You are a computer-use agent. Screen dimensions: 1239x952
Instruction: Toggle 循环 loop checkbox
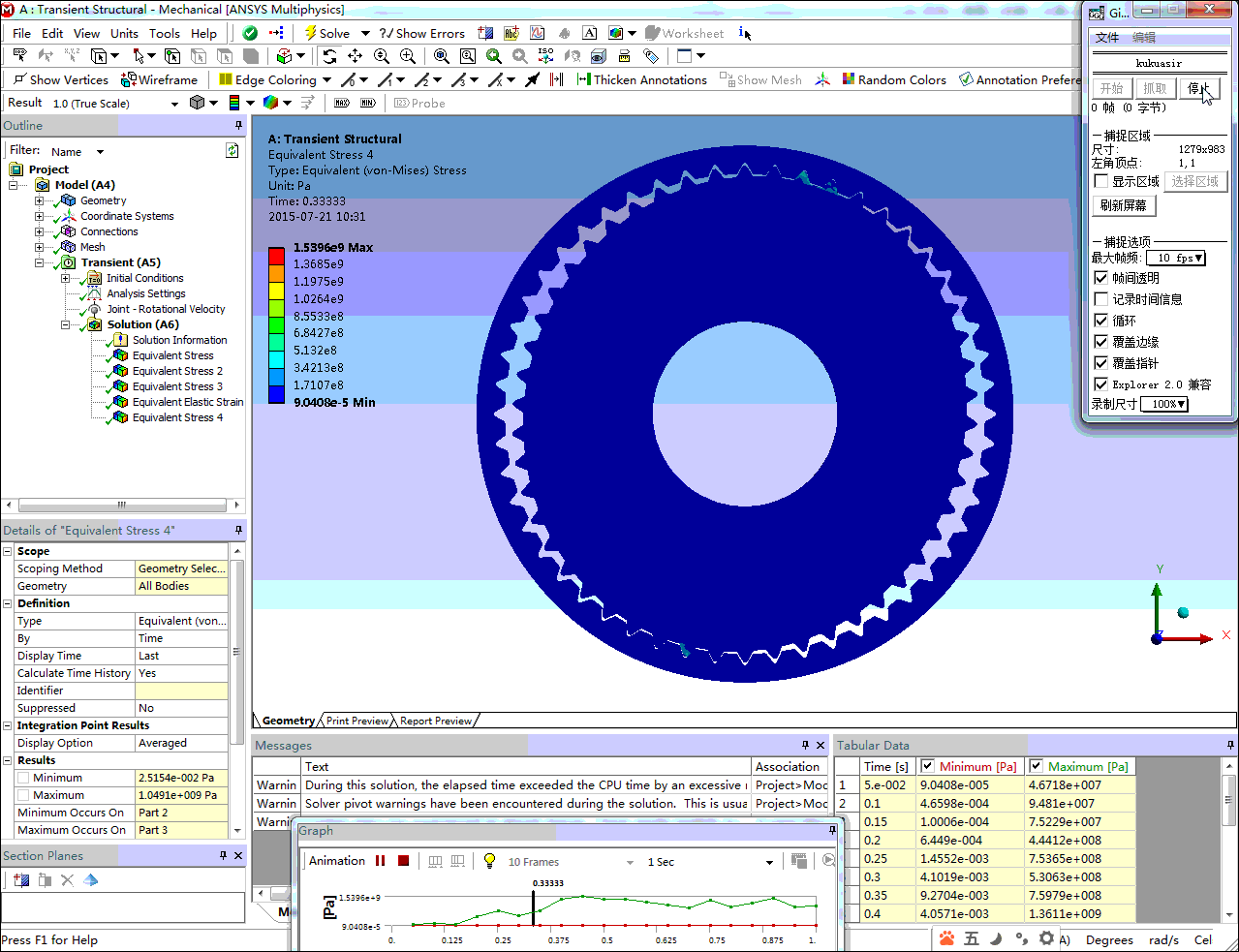point(1100,321)
